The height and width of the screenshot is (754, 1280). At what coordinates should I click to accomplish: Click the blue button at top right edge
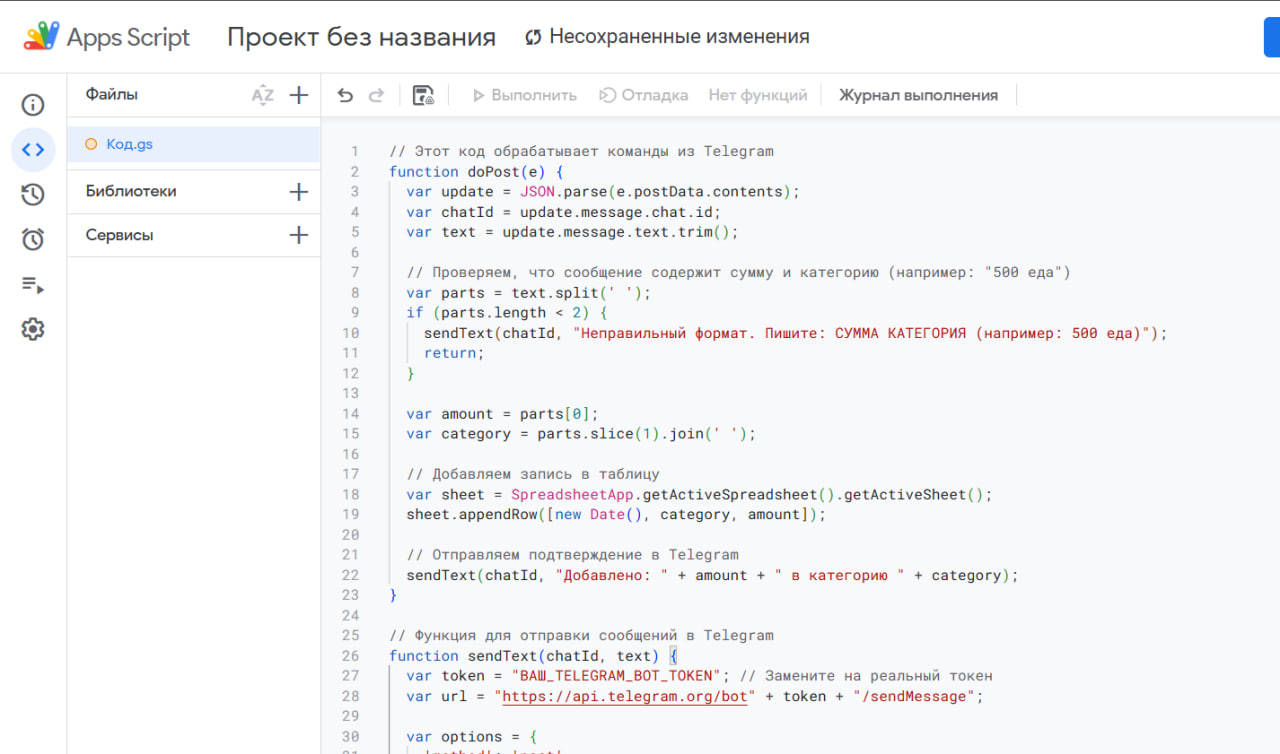1272,37
